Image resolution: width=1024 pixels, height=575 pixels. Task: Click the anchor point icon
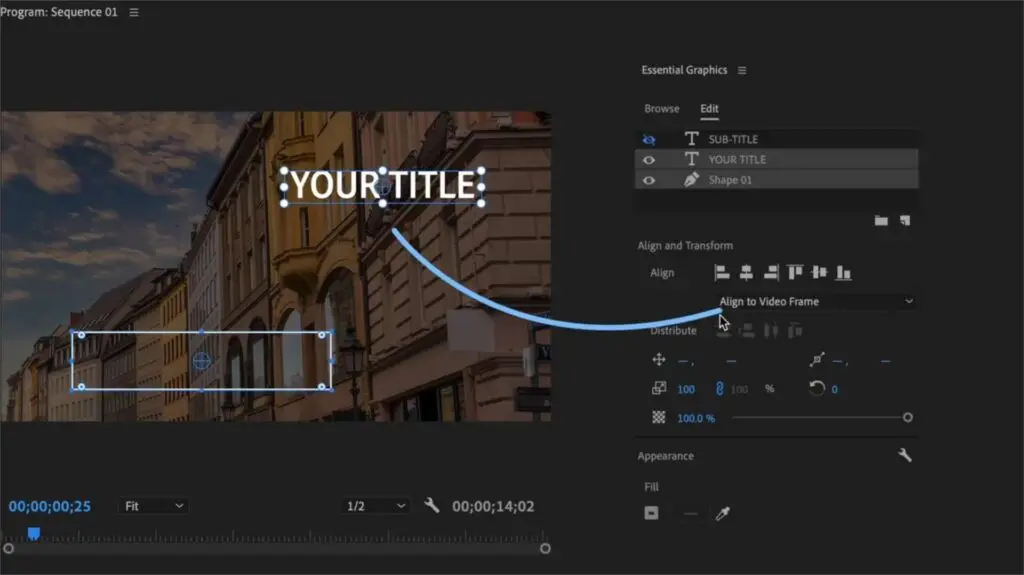pyautogui.click(x=817, y=359)
